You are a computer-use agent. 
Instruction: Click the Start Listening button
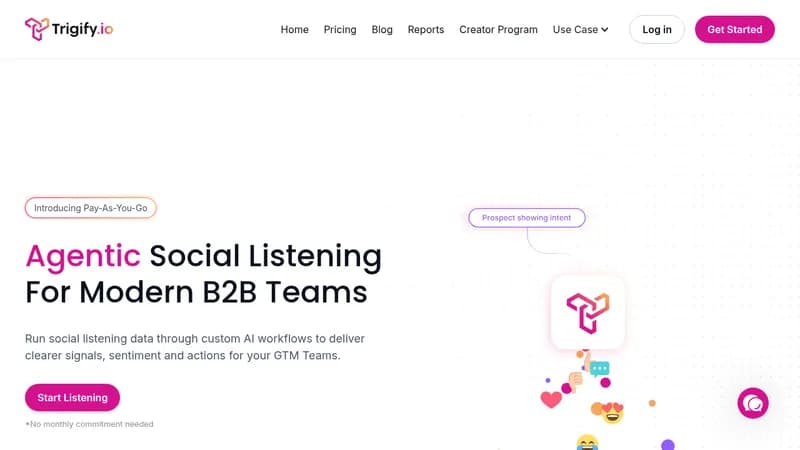(x=72, y=397)
